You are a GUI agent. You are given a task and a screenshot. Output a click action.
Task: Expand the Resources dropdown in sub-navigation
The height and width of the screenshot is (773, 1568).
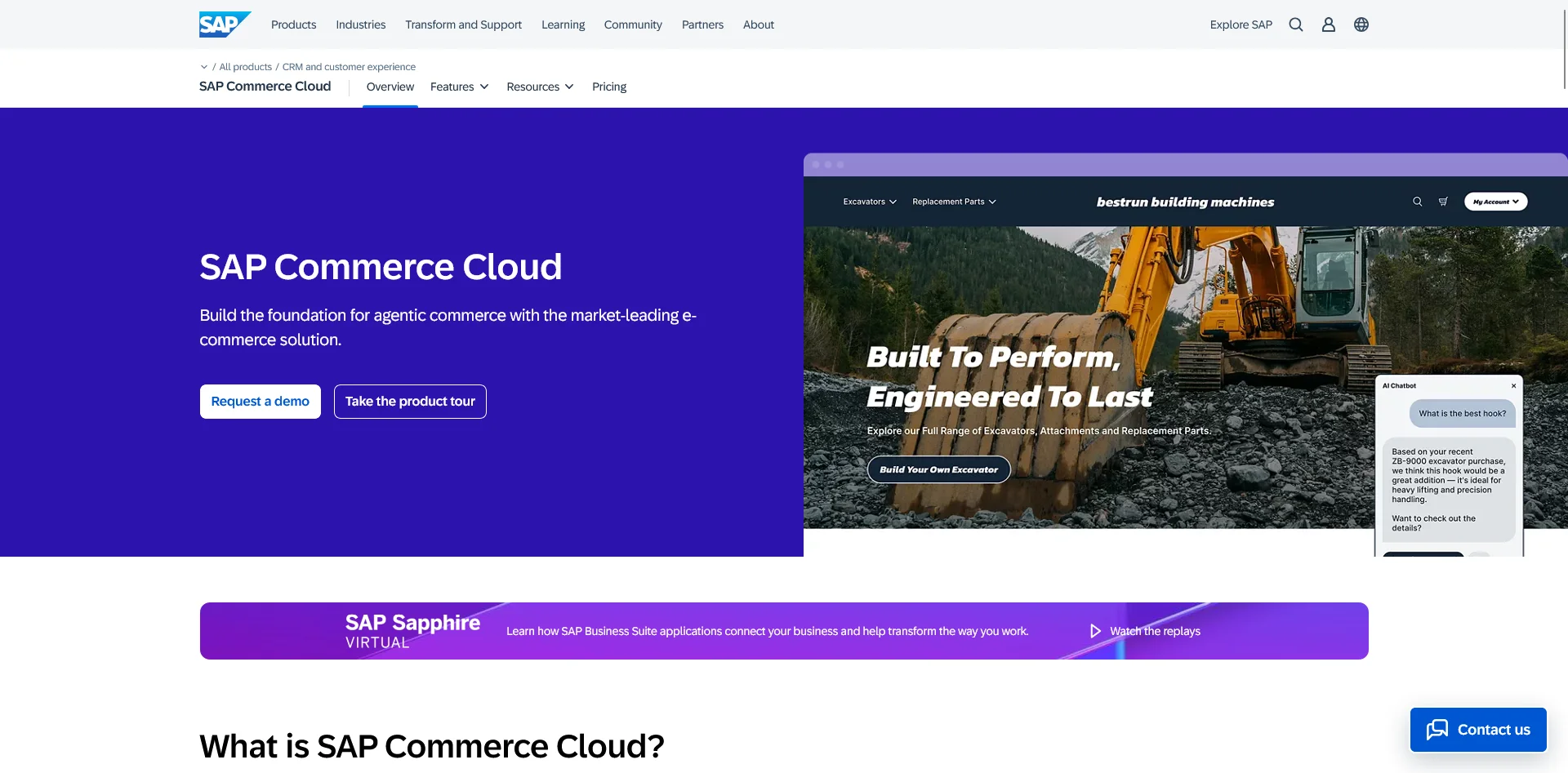click(541, 87)
